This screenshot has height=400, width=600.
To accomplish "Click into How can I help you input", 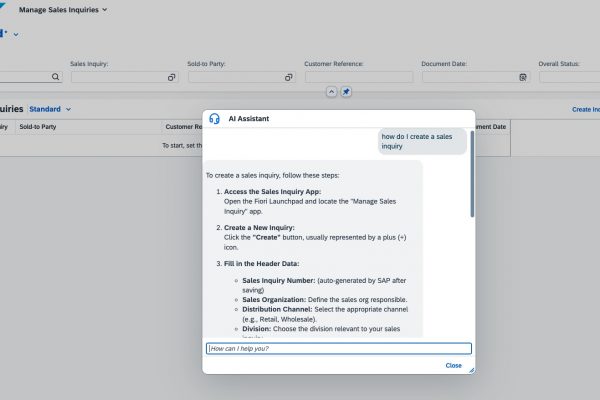I will (339, 348).
